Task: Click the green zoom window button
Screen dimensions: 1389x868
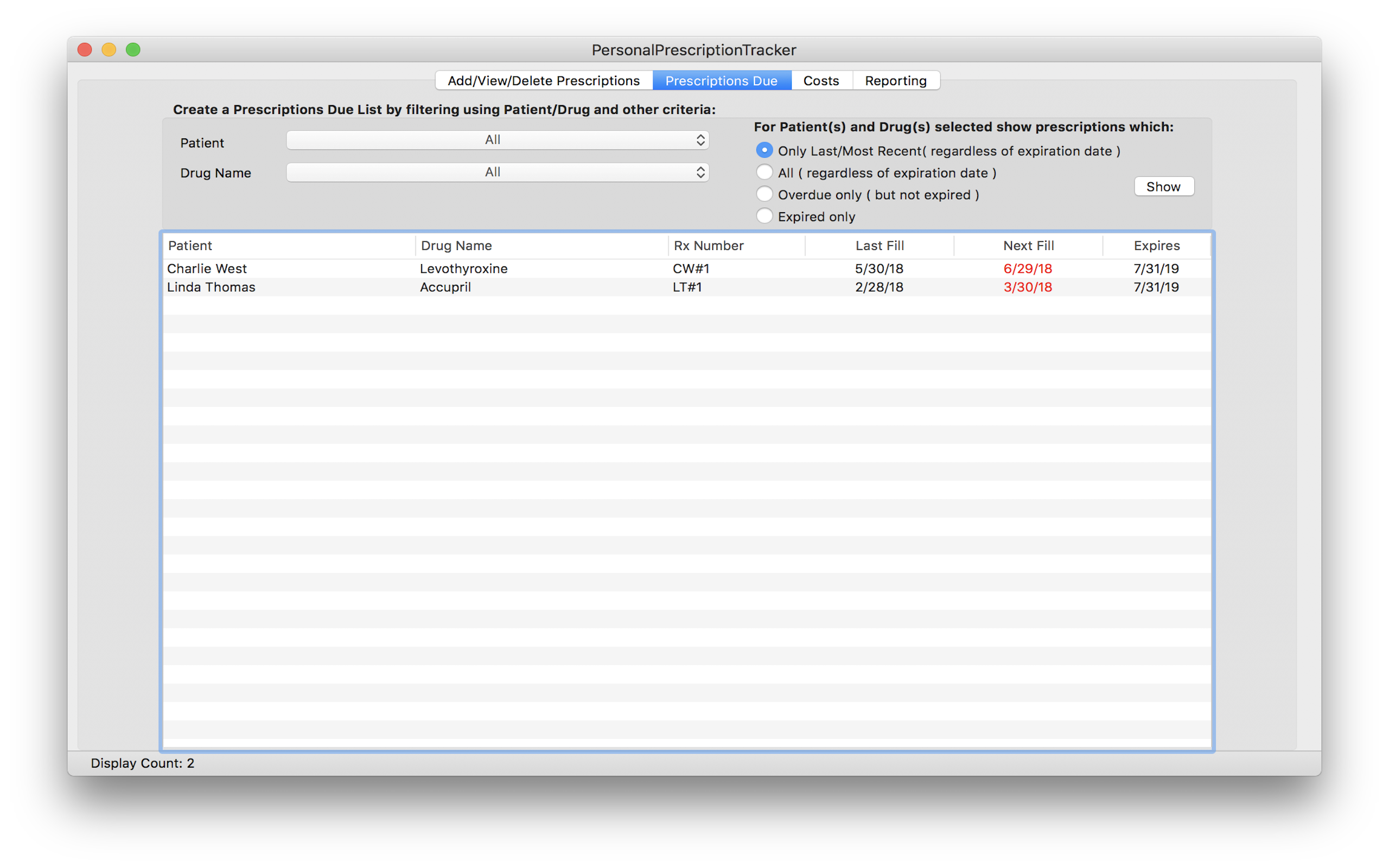Action: pos(133,50)
